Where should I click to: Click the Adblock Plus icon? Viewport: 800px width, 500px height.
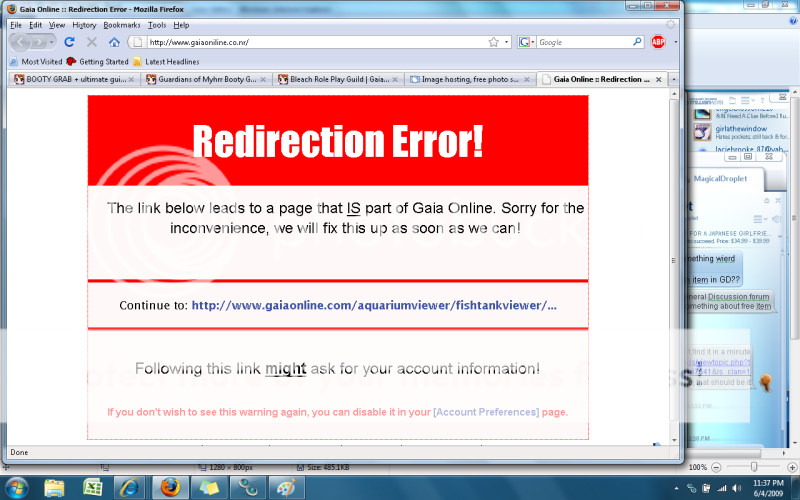[658, 42]
